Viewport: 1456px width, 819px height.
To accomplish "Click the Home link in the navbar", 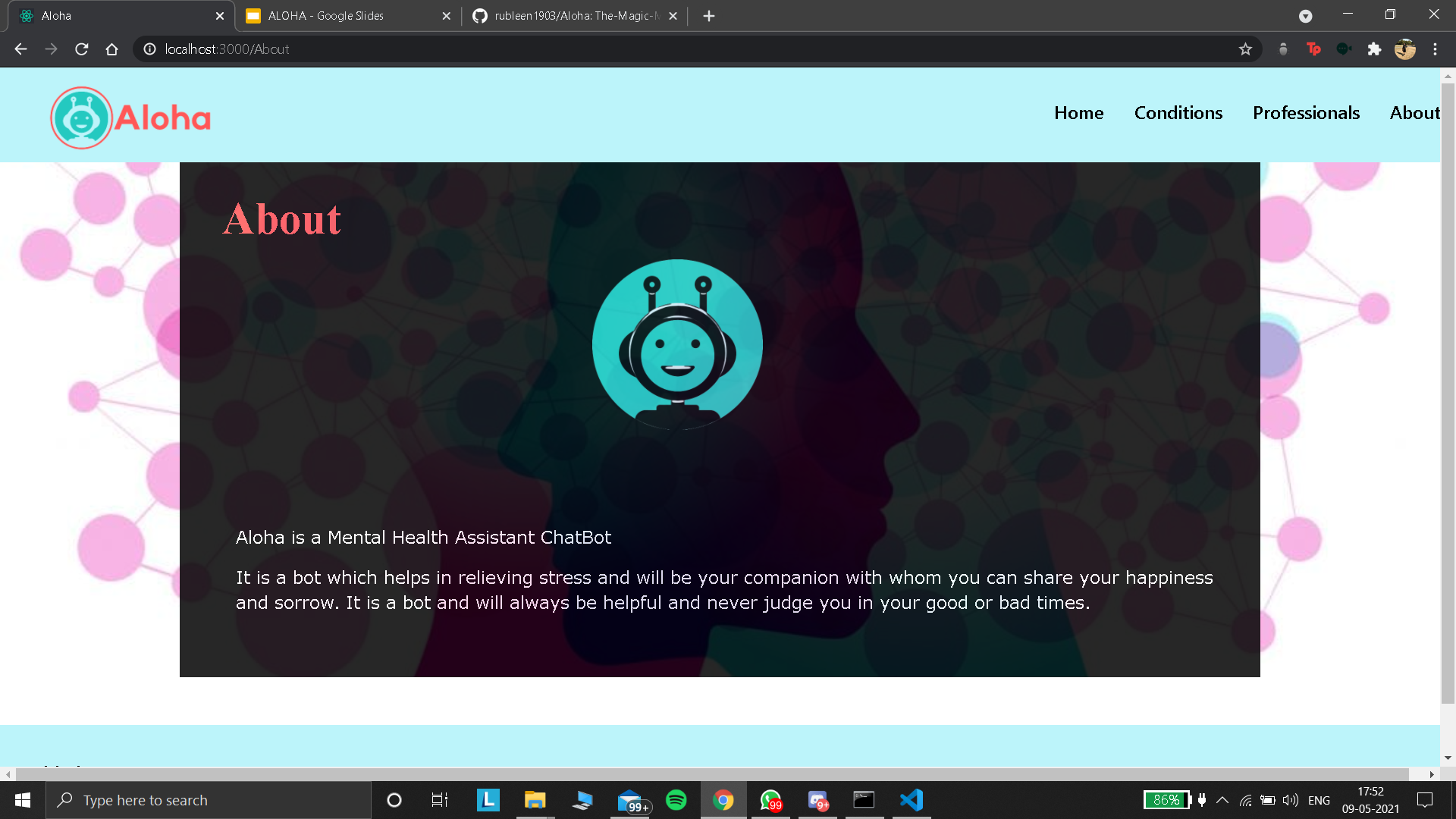I will pos(1078,112).
